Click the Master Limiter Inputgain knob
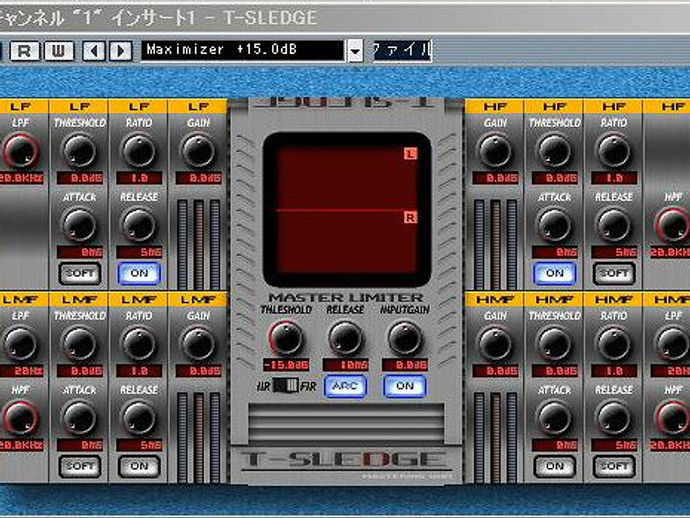Screen dimensions: 690x518 [x=404, y=338]
